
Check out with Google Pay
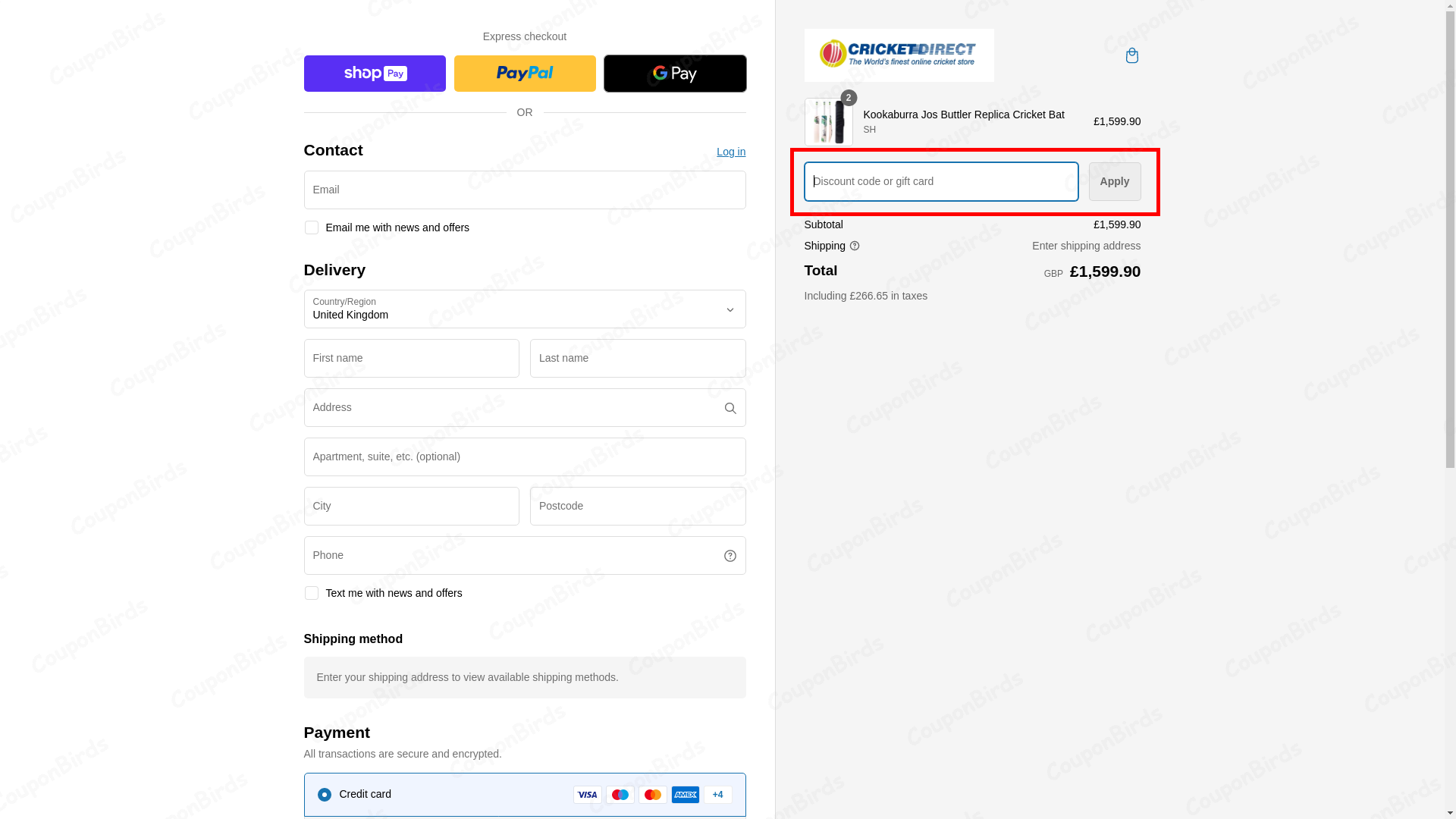674,74
